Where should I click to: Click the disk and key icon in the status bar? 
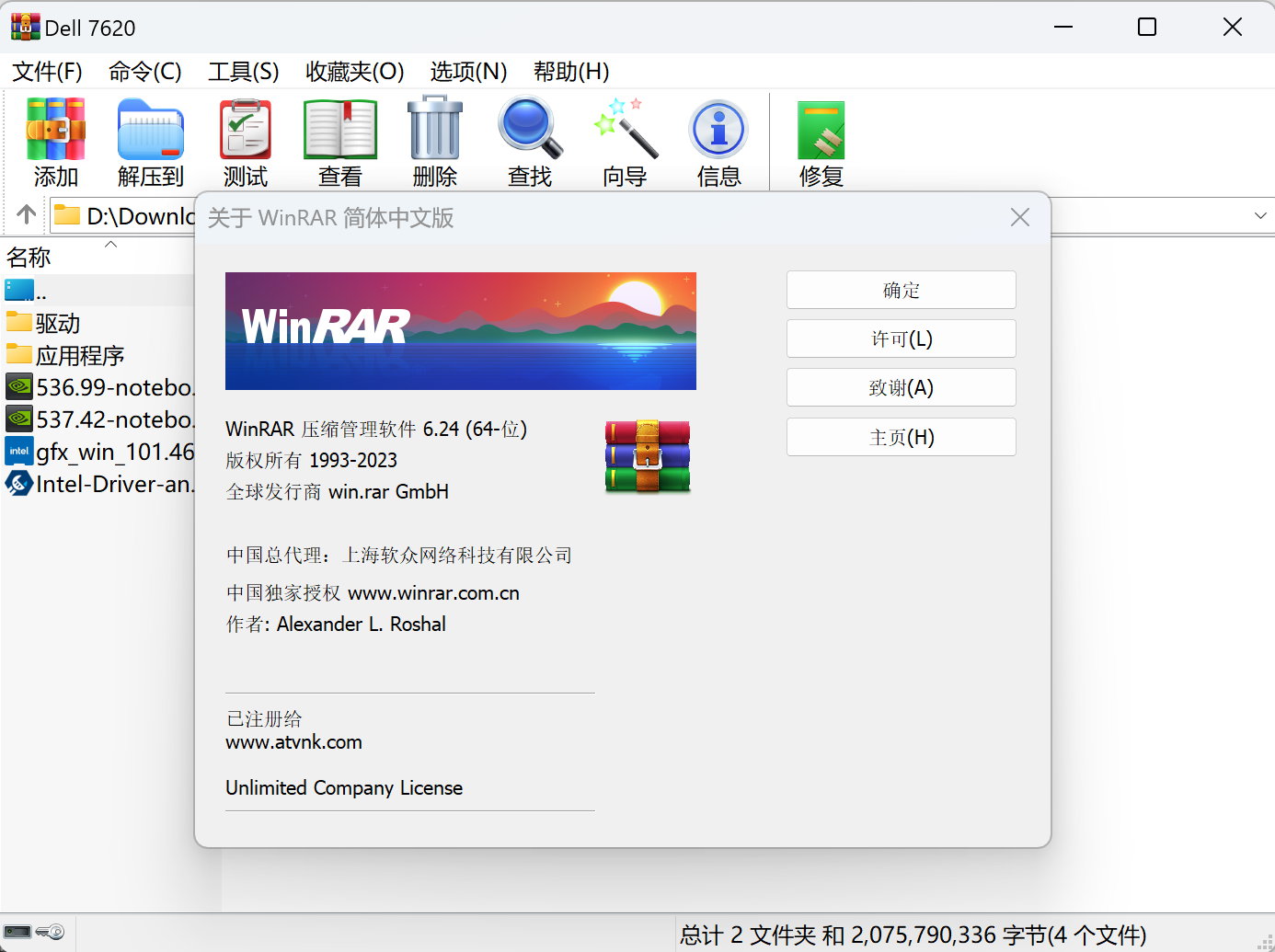pyautogui.click(x=34, y=933)
